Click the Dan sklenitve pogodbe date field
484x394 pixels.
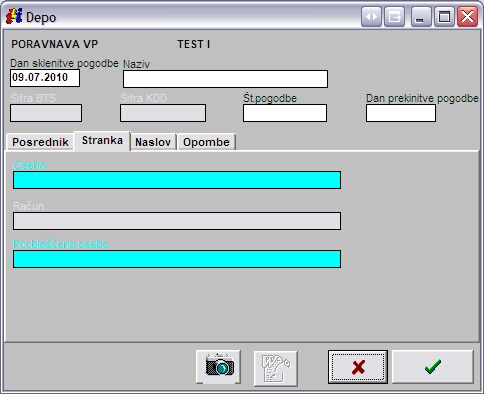(x=45, y=78)
